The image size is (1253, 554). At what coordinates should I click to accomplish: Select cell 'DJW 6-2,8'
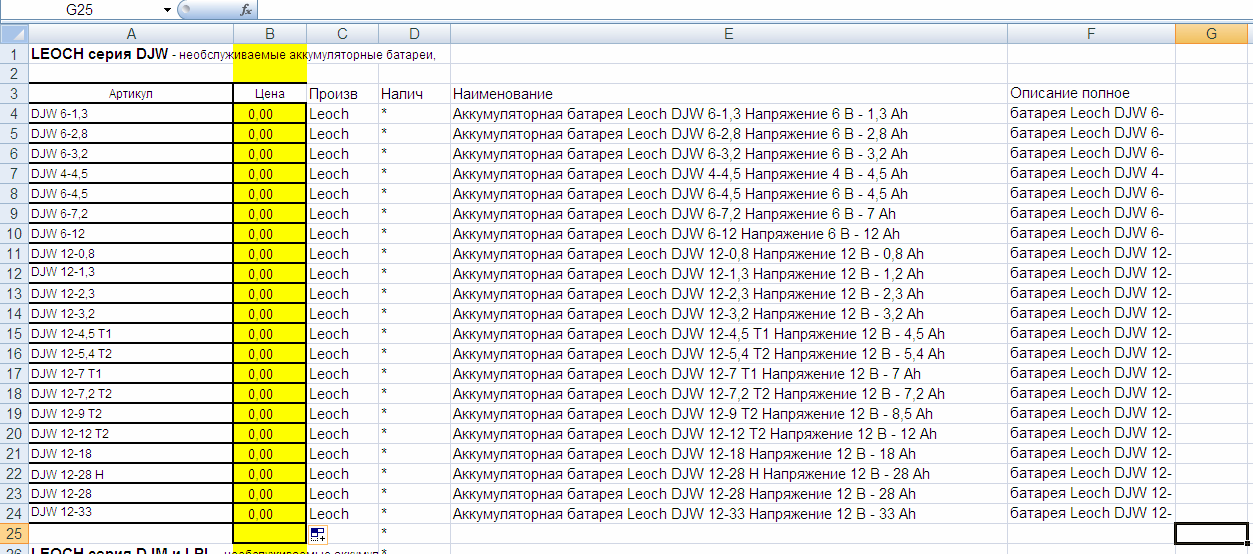pyautogui.click(x=131, y=134)
